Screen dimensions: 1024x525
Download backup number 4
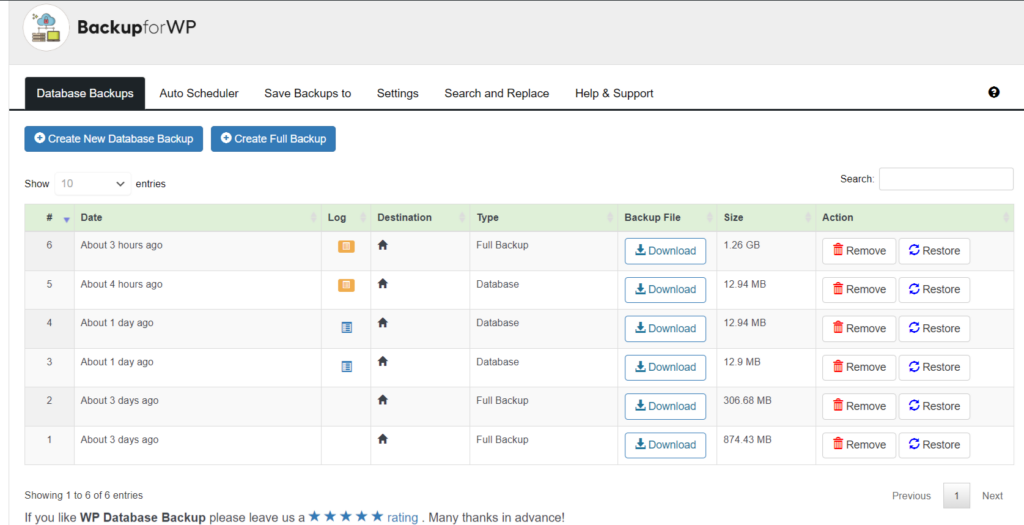(x=665, y=328)
